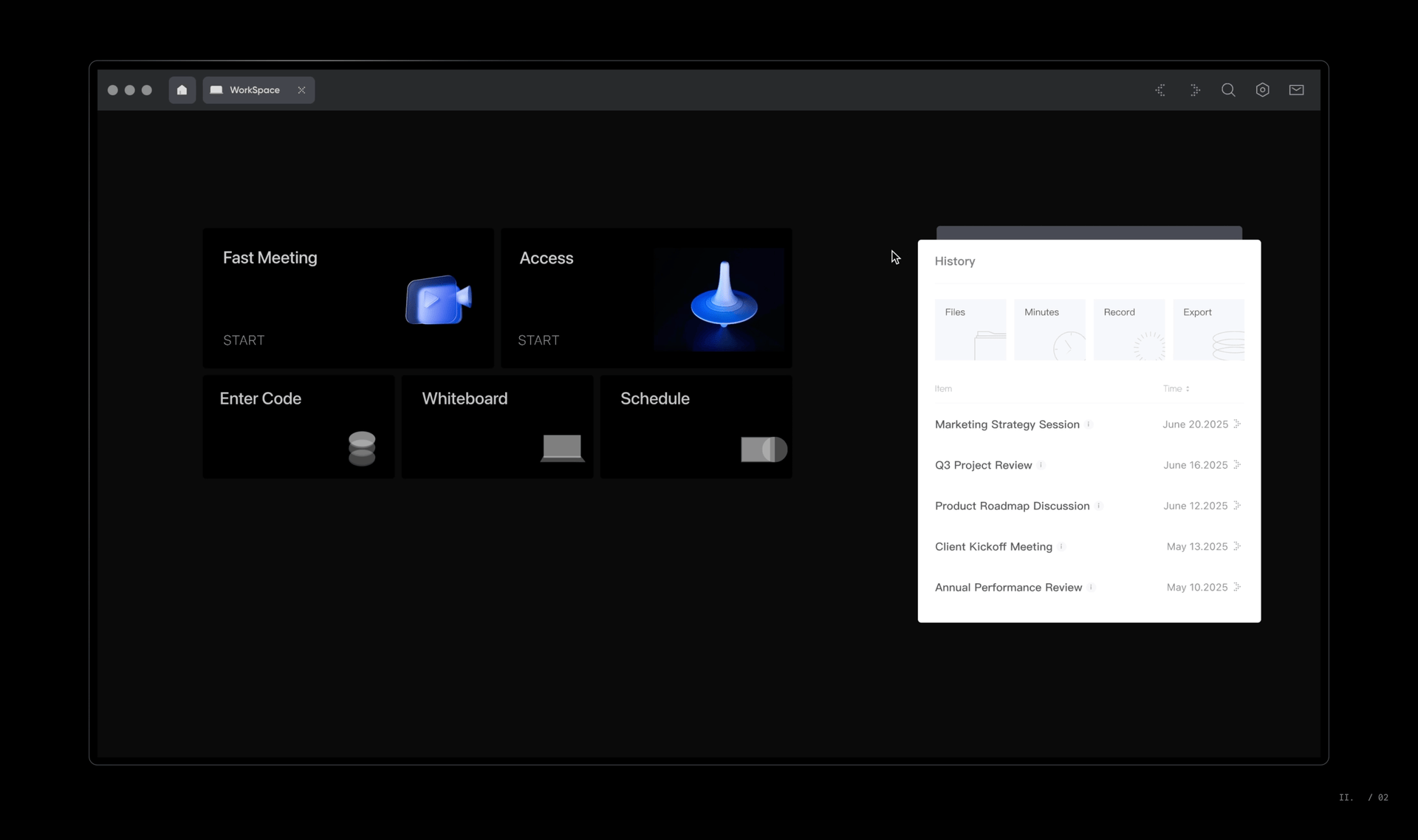The height and width of the screenshot is (840, 1418).
Task: Click the Enter Code stacked discs icon
Action: coord(362,449)
